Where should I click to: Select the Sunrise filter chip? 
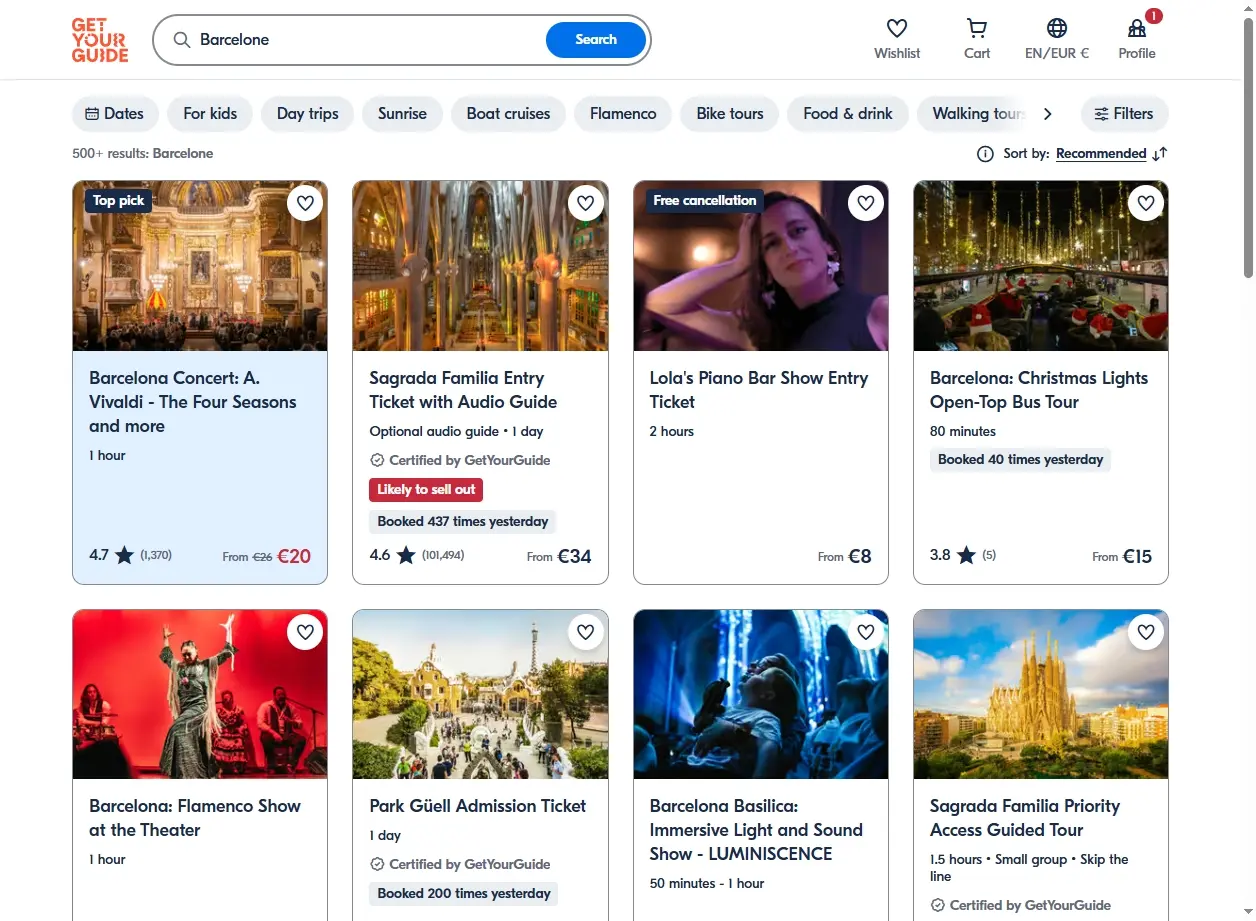pos(402,114)
